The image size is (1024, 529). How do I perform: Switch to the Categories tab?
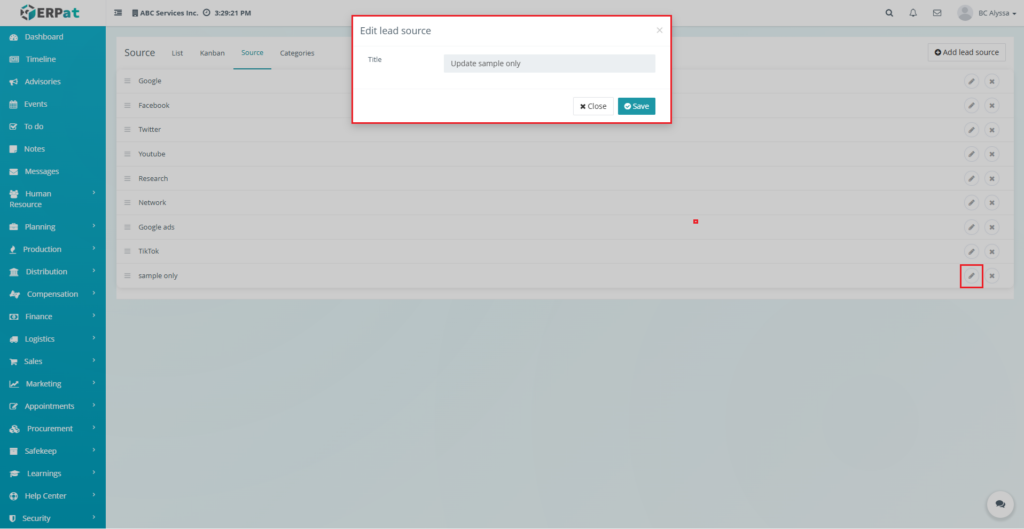coord(297,53)
